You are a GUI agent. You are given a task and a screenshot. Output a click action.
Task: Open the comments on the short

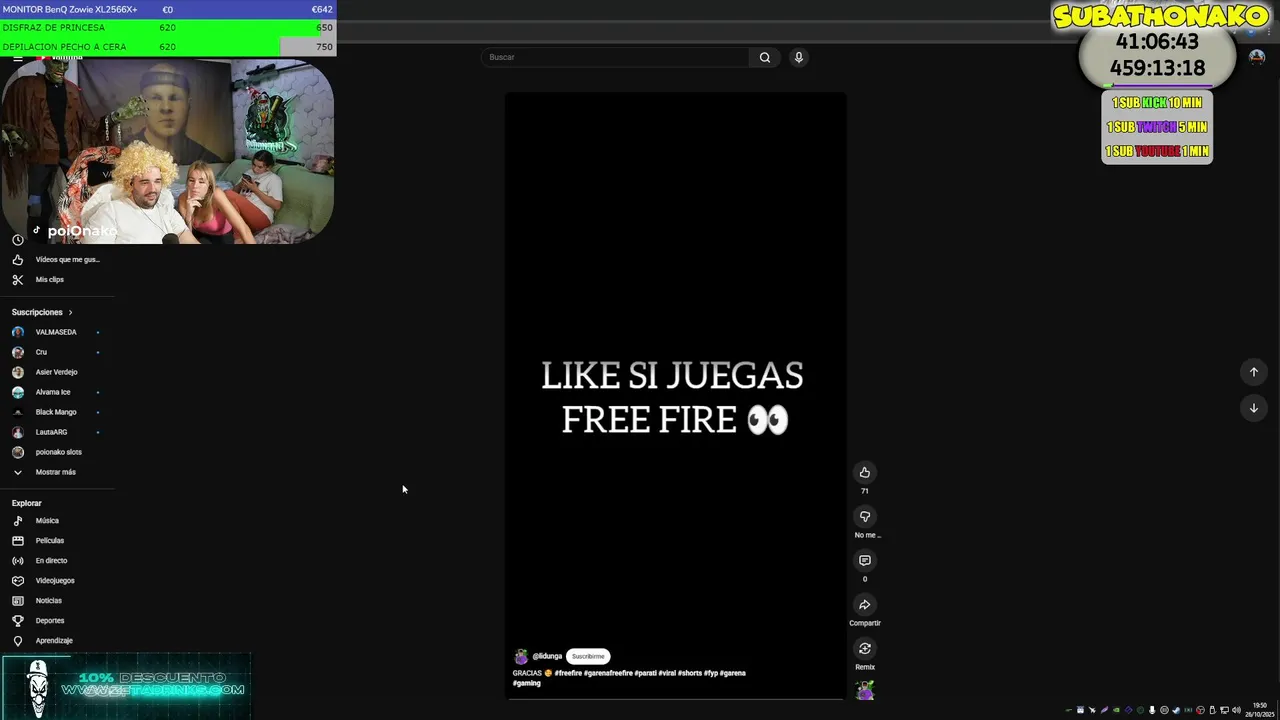coord(865,561)
